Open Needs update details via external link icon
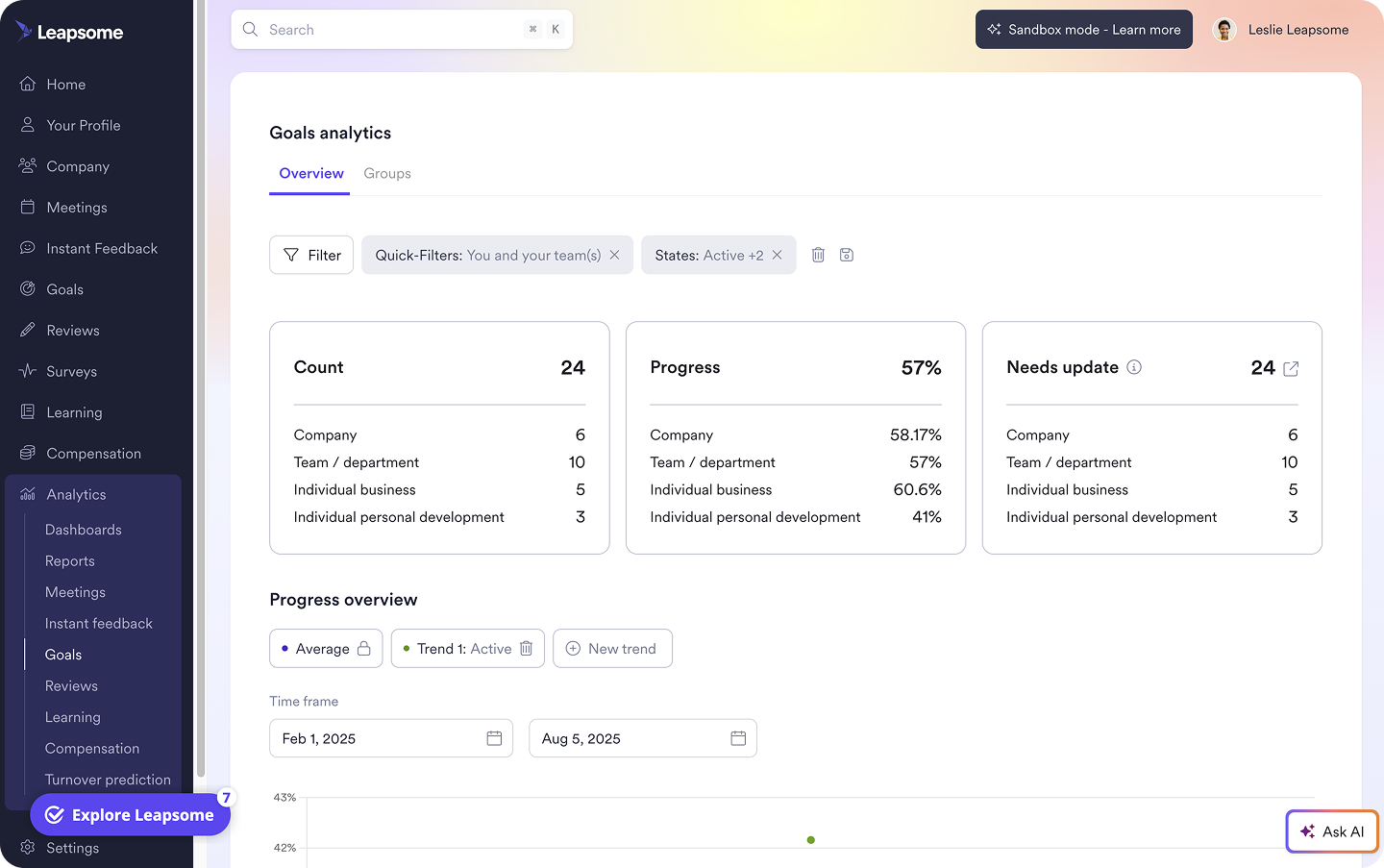 point(1290,368)
